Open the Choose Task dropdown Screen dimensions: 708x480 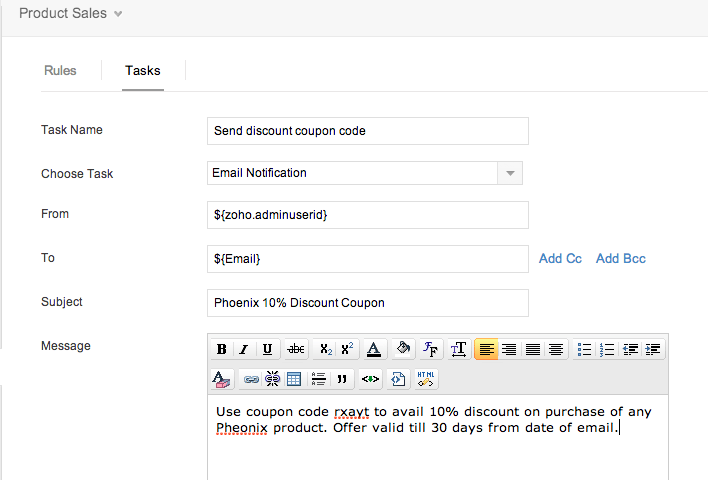point(510,173)
